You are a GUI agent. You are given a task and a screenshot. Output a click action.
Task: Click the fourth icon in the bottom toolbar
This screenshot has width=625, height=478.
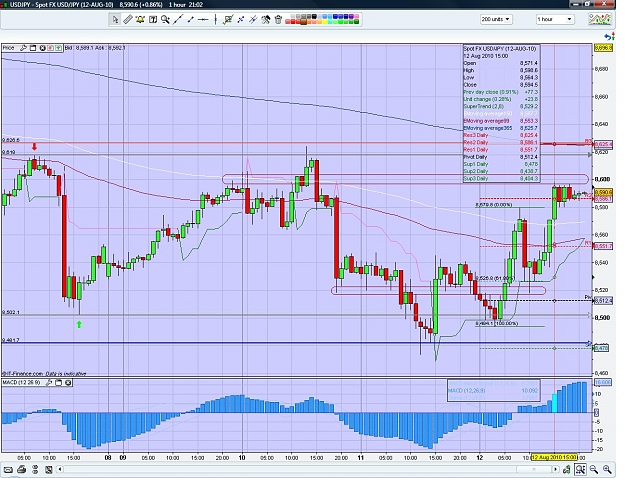coord(48,469)
